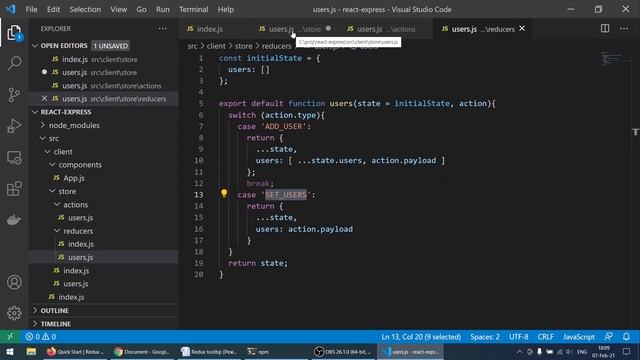Expand the Outline section
Viewport: 640px width, 360px height.
pos(54,311)
